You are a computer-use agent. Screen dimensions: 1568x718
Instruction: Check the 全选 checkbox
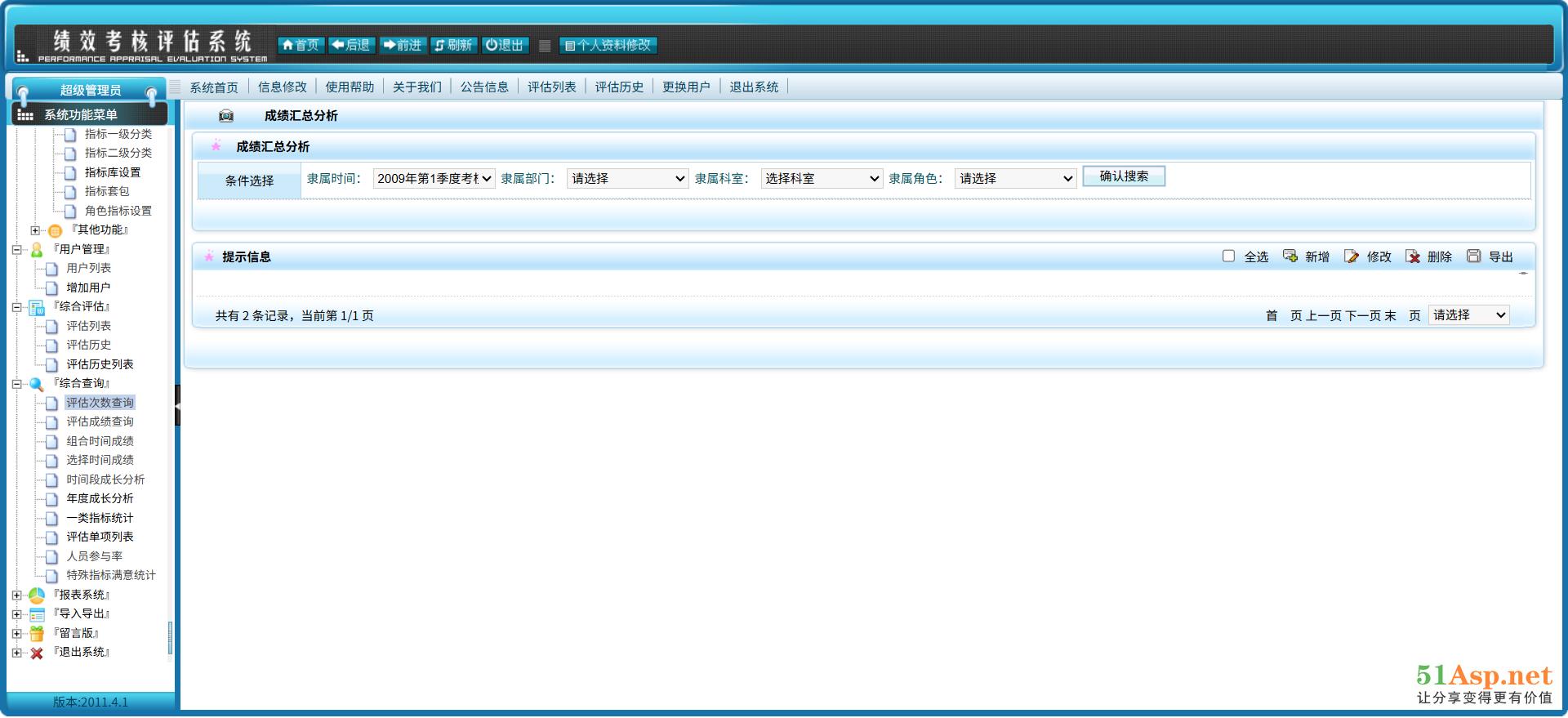1228,256
